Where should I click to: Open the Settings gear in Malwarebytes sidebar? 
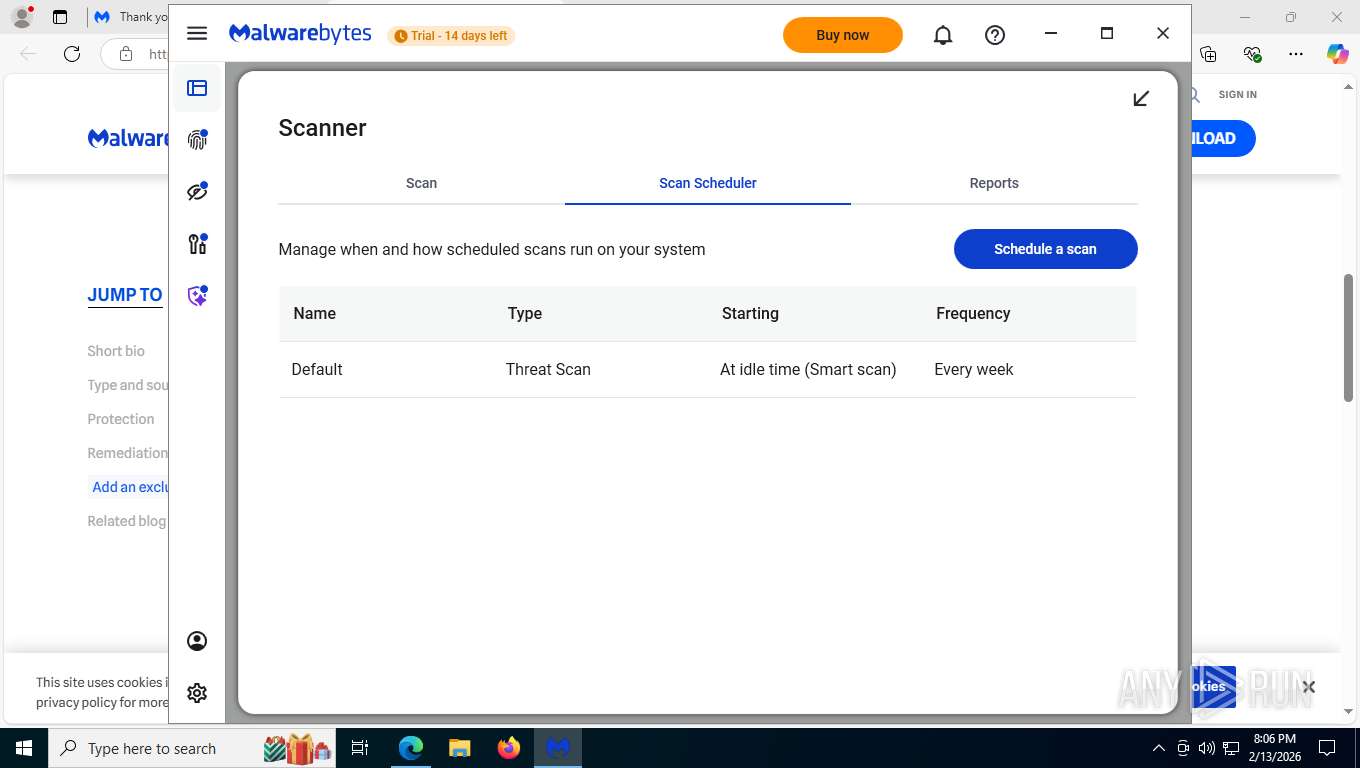[x=197, y=693]
